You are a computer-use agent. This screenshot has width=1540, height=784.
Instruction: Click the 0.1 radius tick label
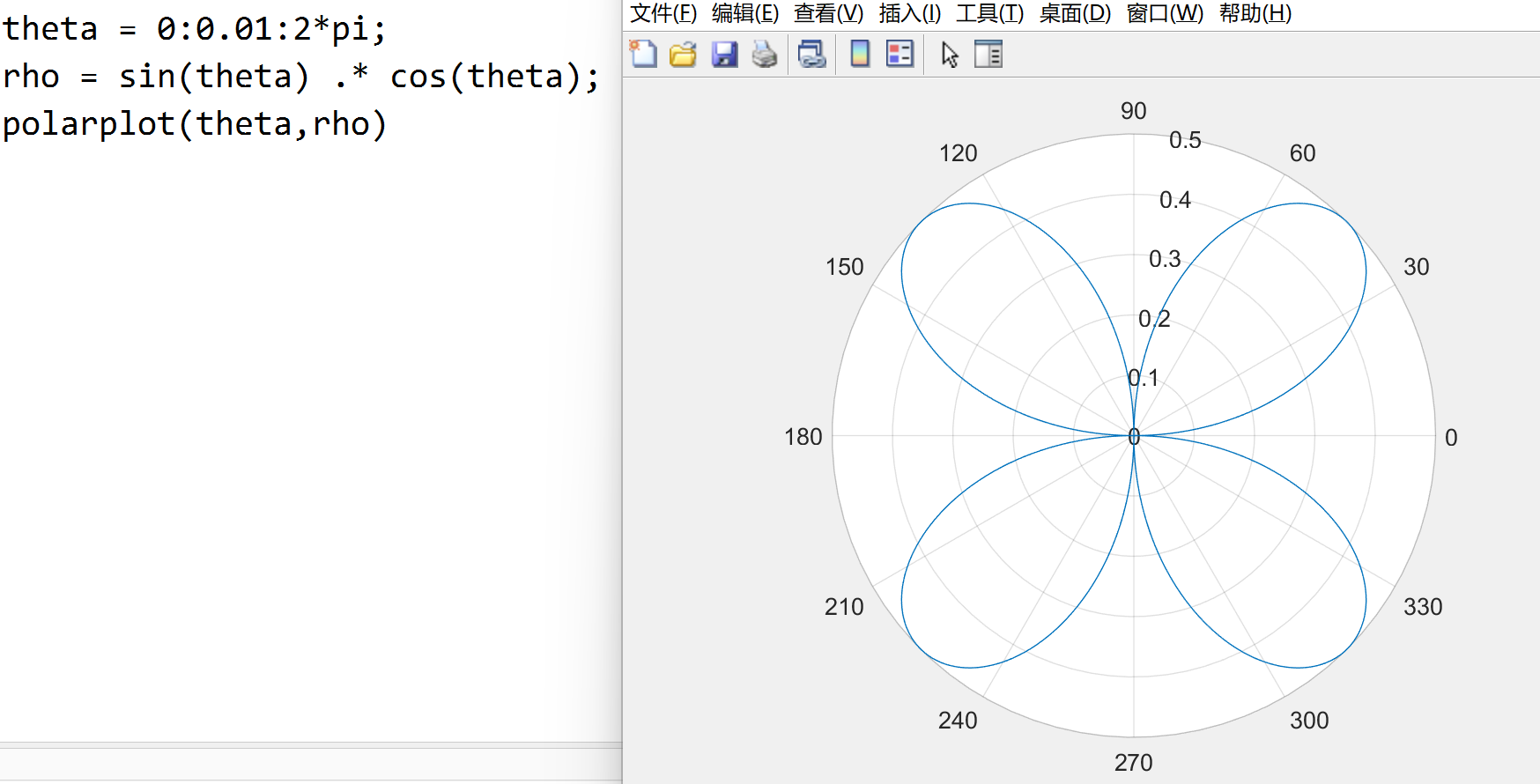pos(1144,378)
